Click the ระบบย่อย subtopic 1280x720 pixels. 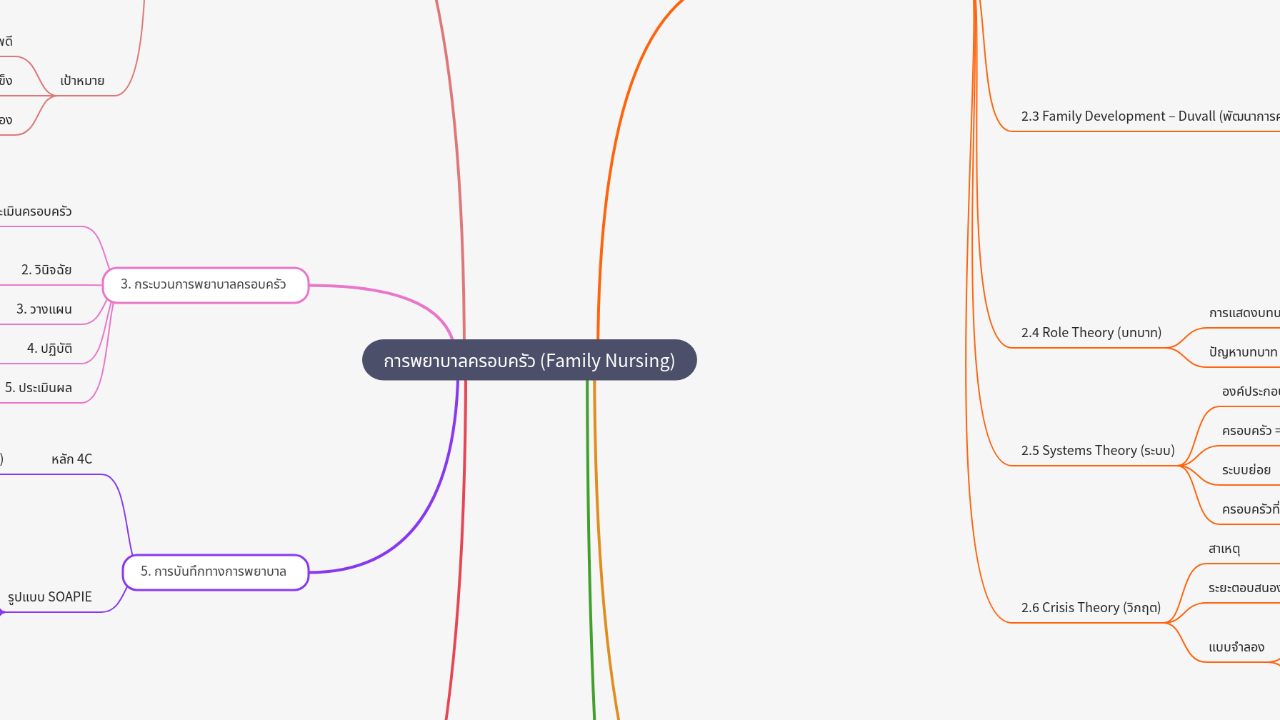(1246, 470)
